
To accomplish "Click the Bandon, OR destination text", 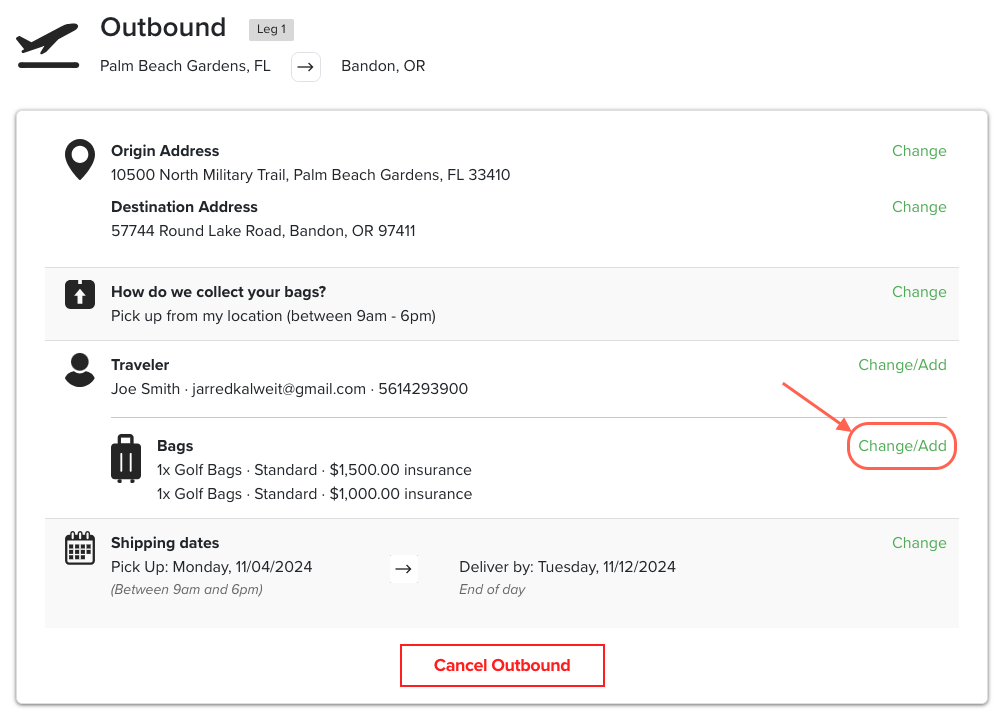I will pyautogui.click(x=383, y=66).
